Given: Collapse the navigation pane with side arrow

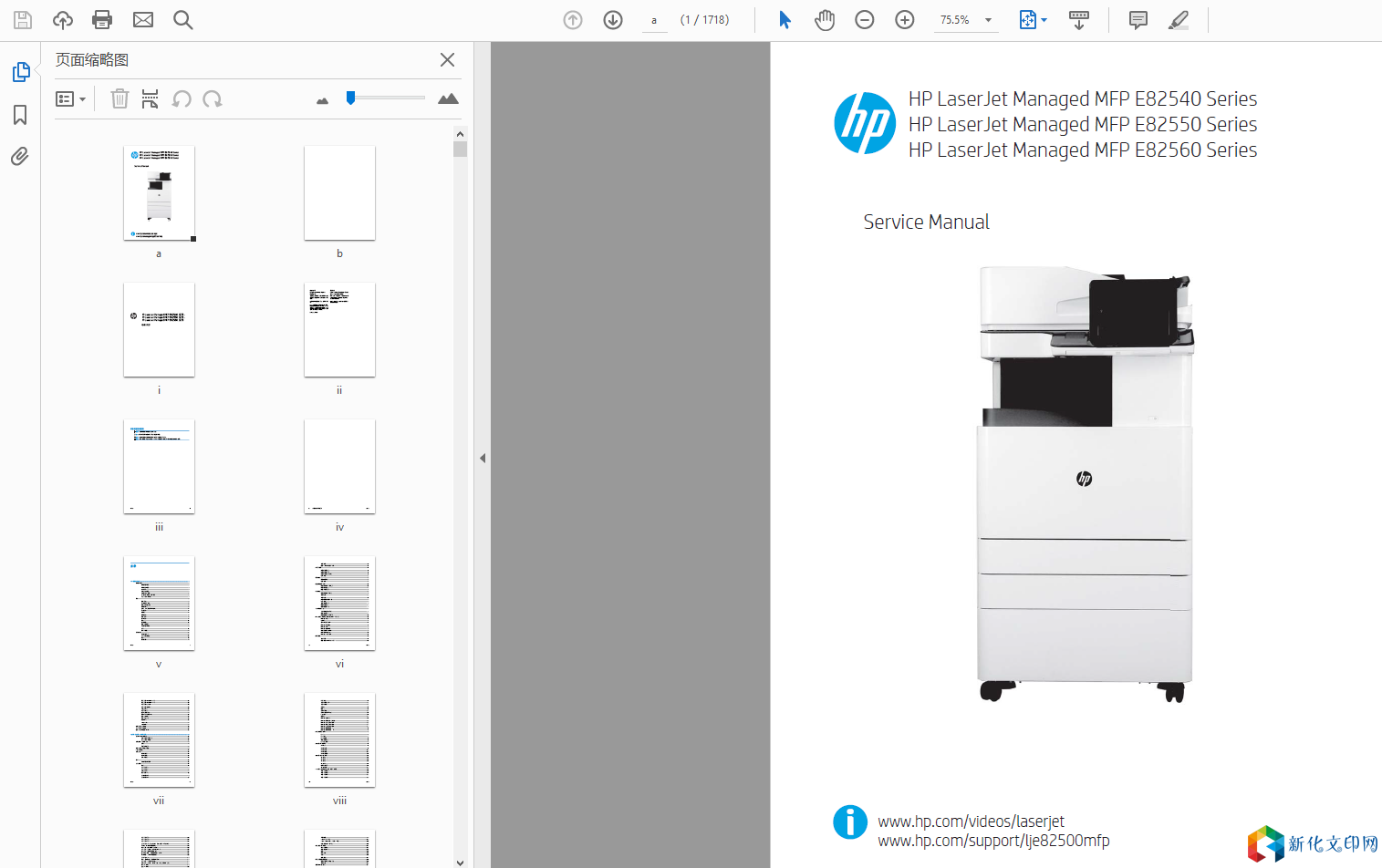Looking at the screenshot, I should click(483, 458).
